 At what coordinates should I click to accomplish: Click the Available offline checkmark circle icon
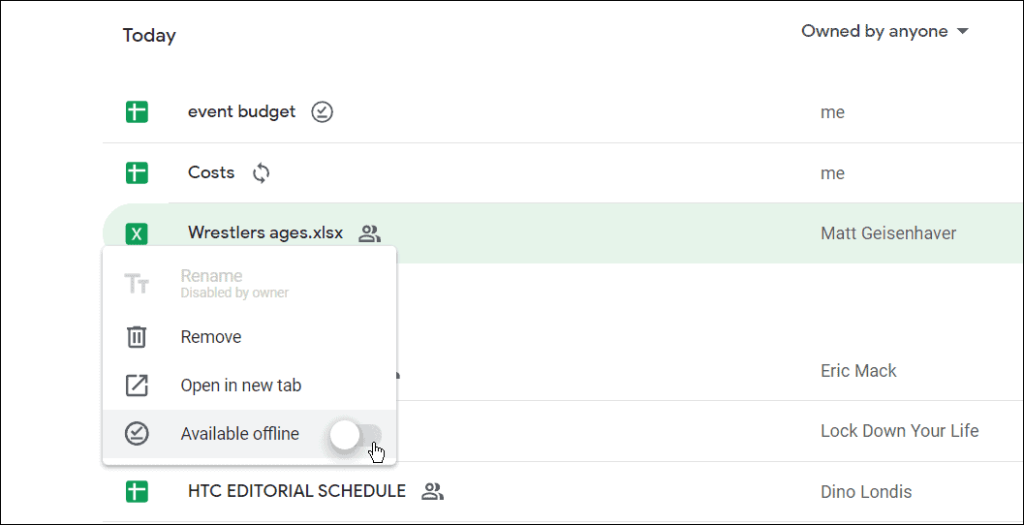[x=136, y=434]
